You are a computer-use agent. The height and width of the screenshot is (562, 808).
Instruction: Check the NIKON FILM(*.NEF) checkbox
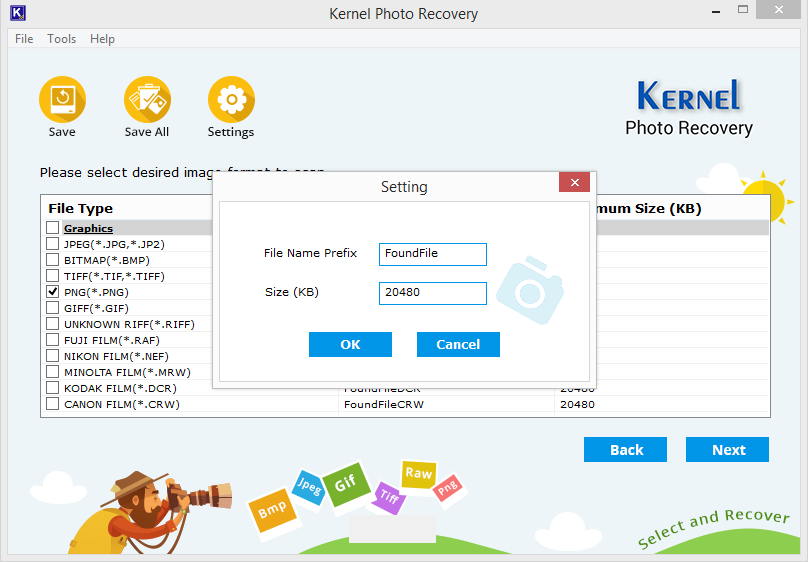click(53, 356)
